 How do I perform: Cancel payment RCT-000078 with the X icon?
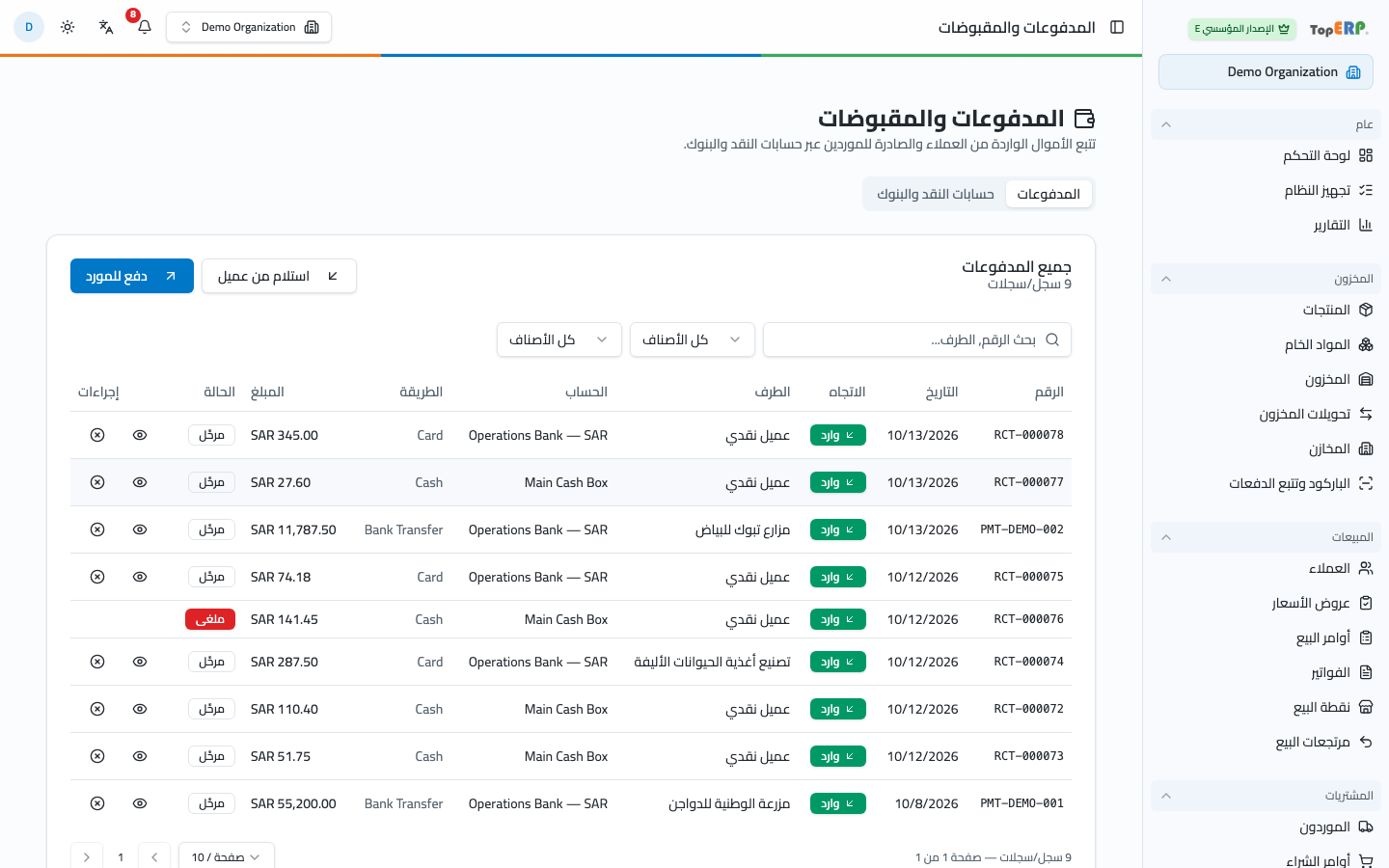click(x=97, y=435)
